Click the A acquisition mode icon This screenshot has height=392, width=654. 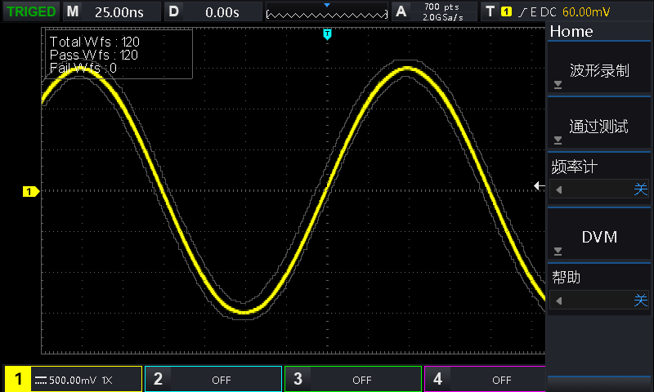click(x=401, y=12)
